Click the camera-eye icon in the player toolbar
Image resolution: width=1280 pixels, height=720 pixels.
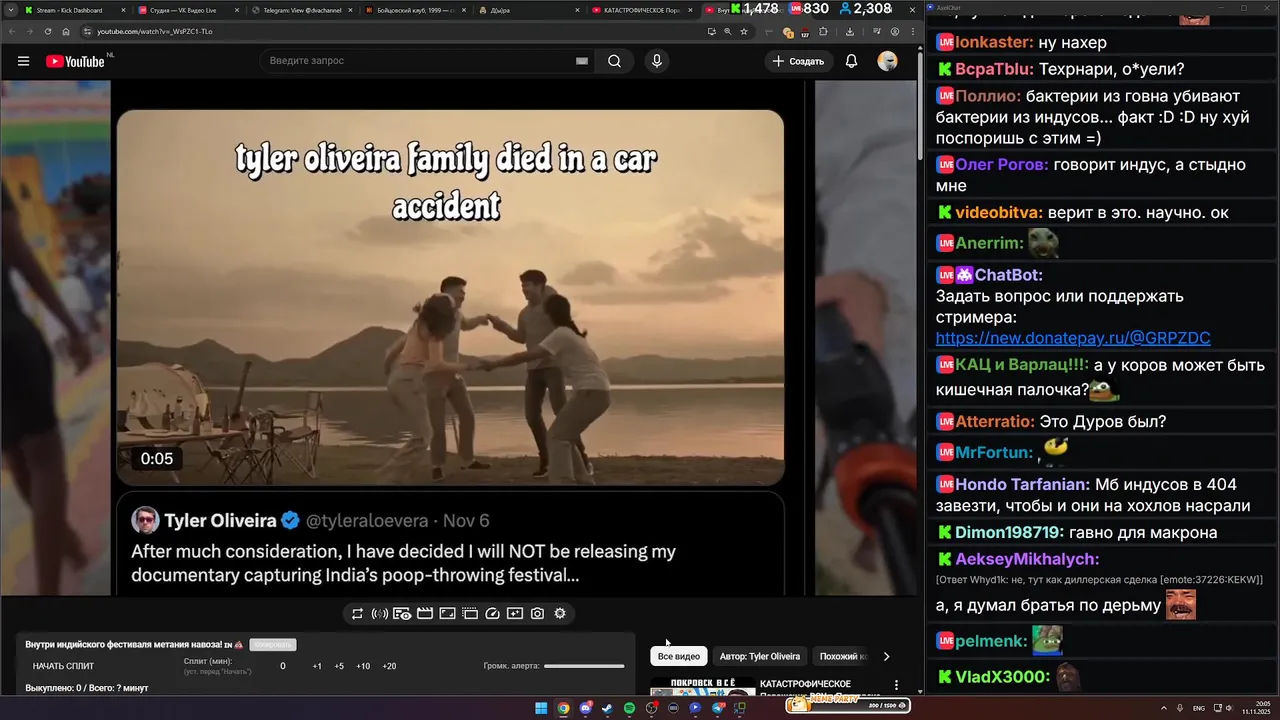pos(402,614)
